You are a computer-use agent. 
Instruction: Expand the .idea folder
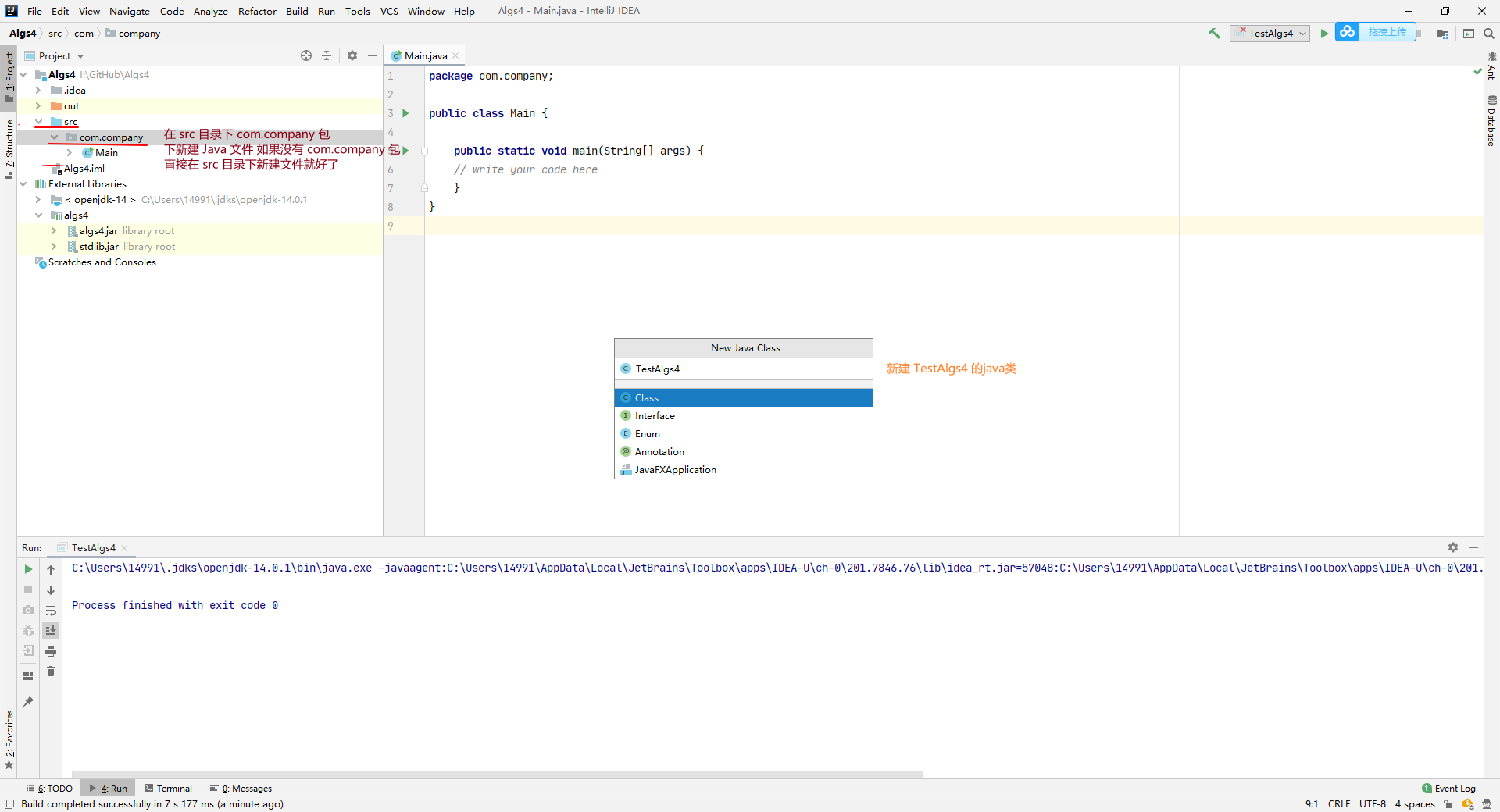click(x=38, y=91)
